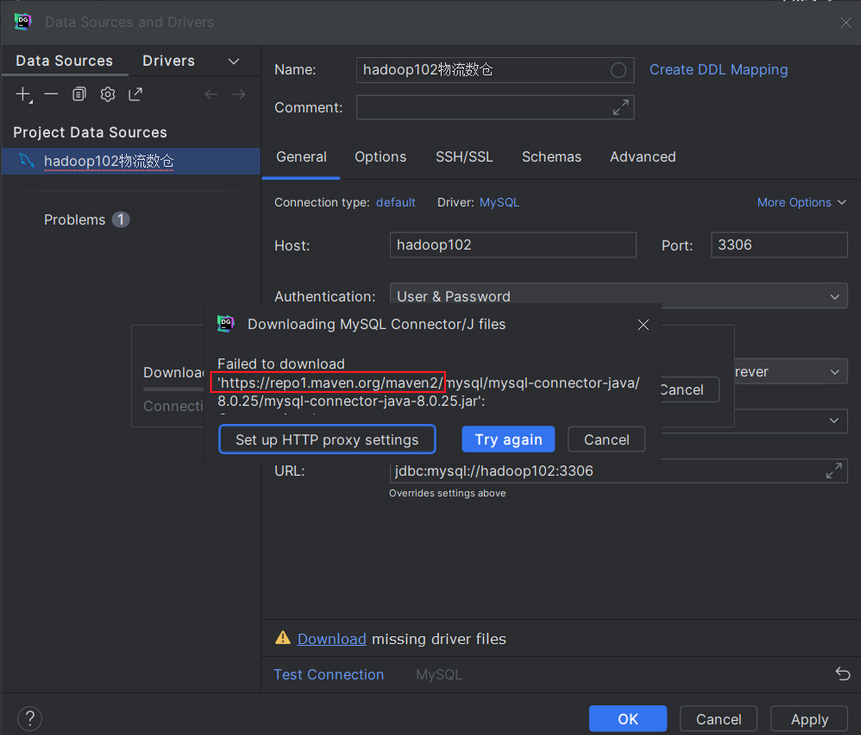This screenshot has height=735, width=861.
Task: Click the greyed MySQL label near Test Connection
Action: [439, 675]
